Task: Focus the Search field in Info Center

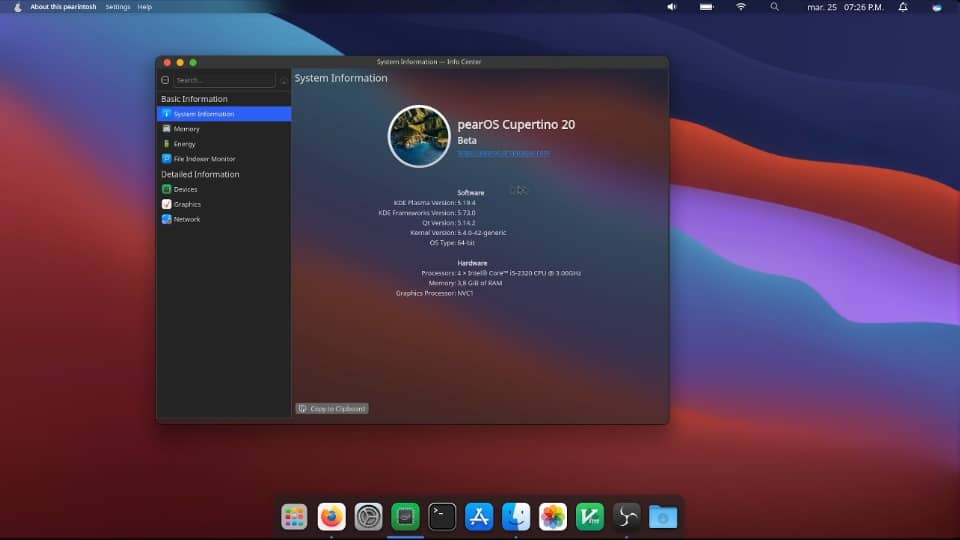Action: pos(224,80)
